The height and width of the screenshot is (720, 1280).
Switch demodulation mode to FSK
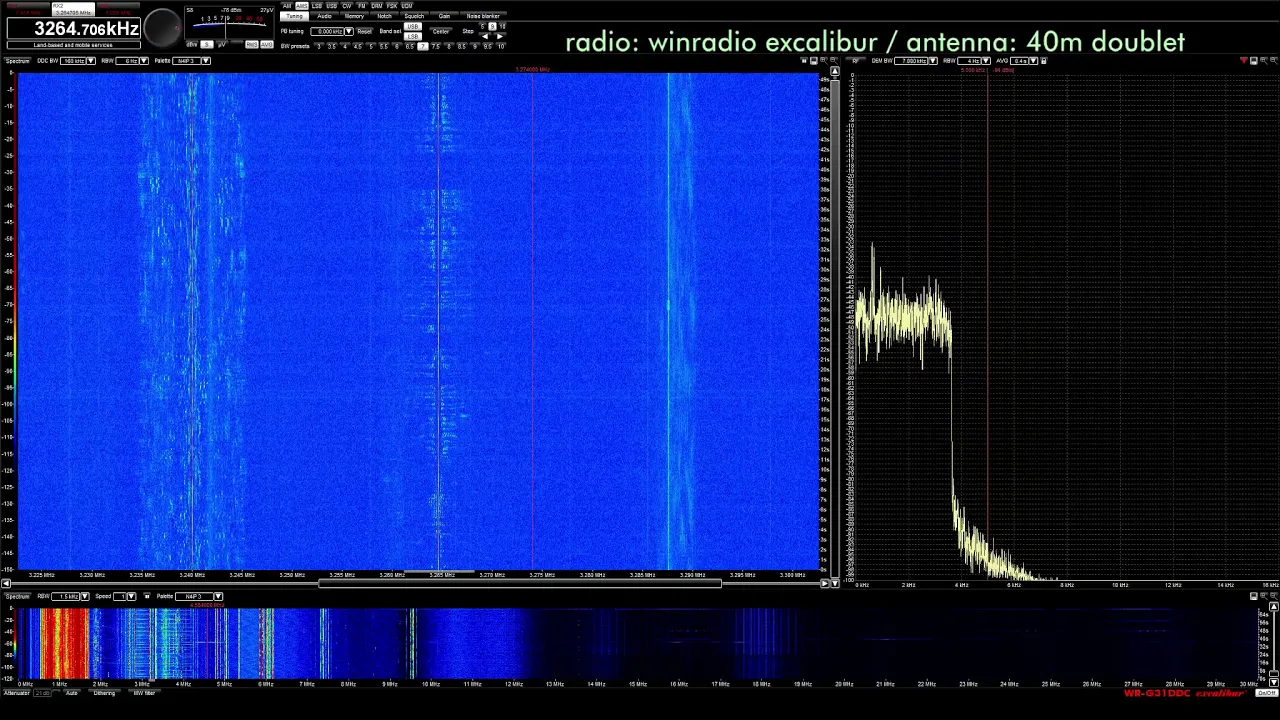(x=392, y=5)
